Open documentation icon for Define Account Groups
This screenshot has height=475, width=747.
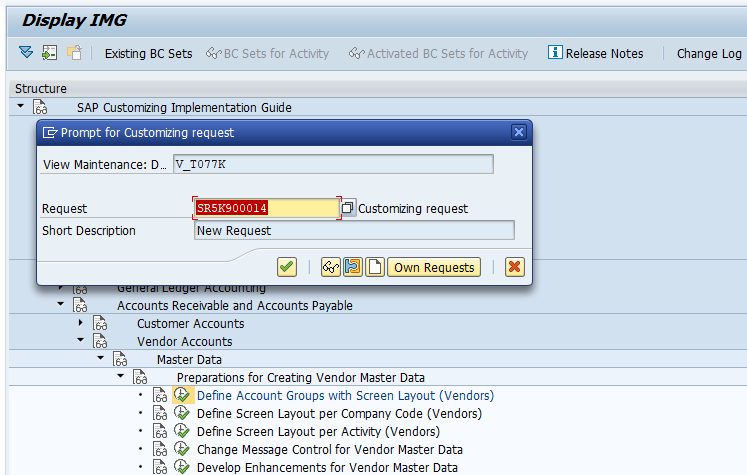(x=160, y=395)
